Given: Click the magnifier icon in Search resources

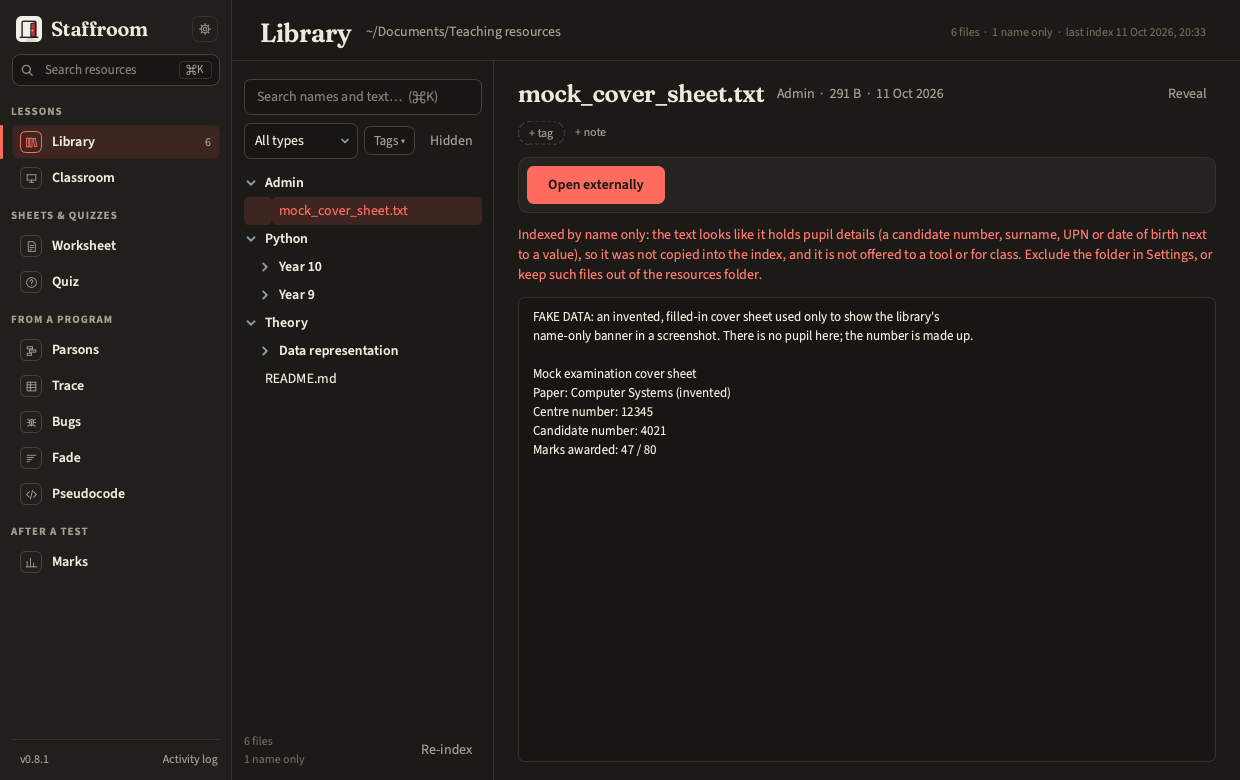Looking at the screenshot, I should pyautogui.click(x=27, y=70).
